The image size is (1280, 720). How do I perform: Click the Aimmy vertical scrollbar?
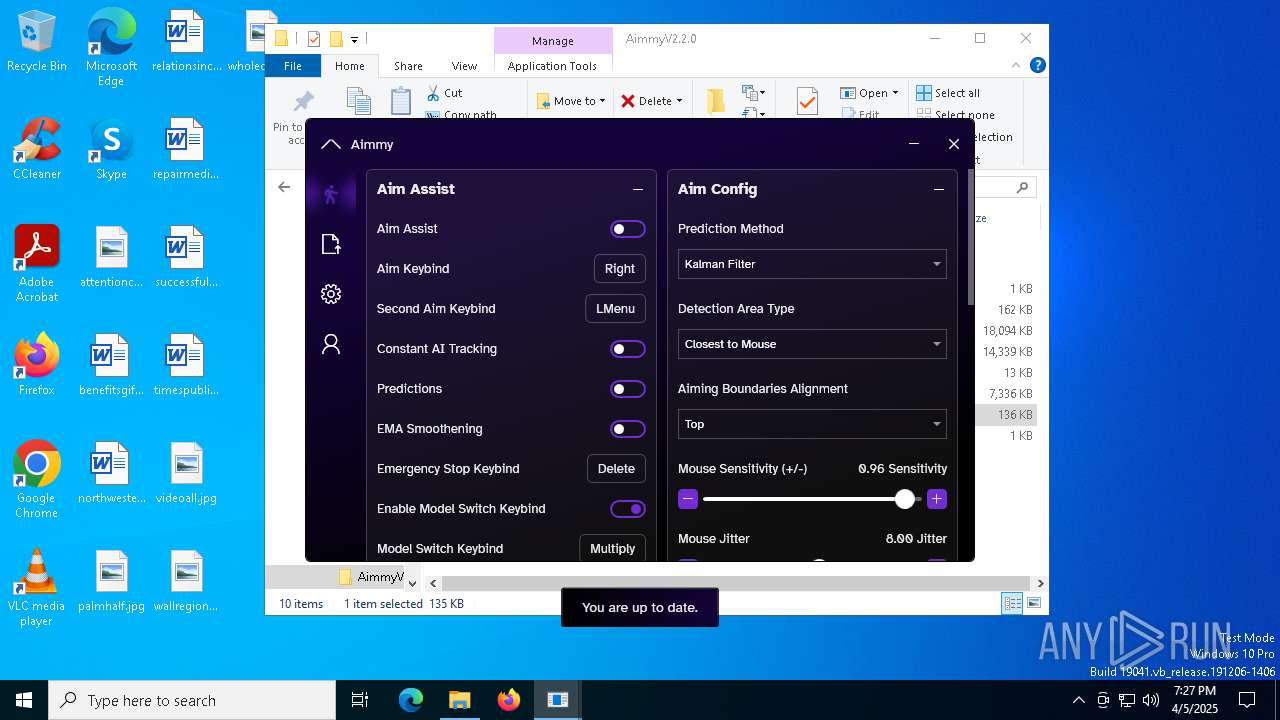pyautogui.click(x=970, y=238)
